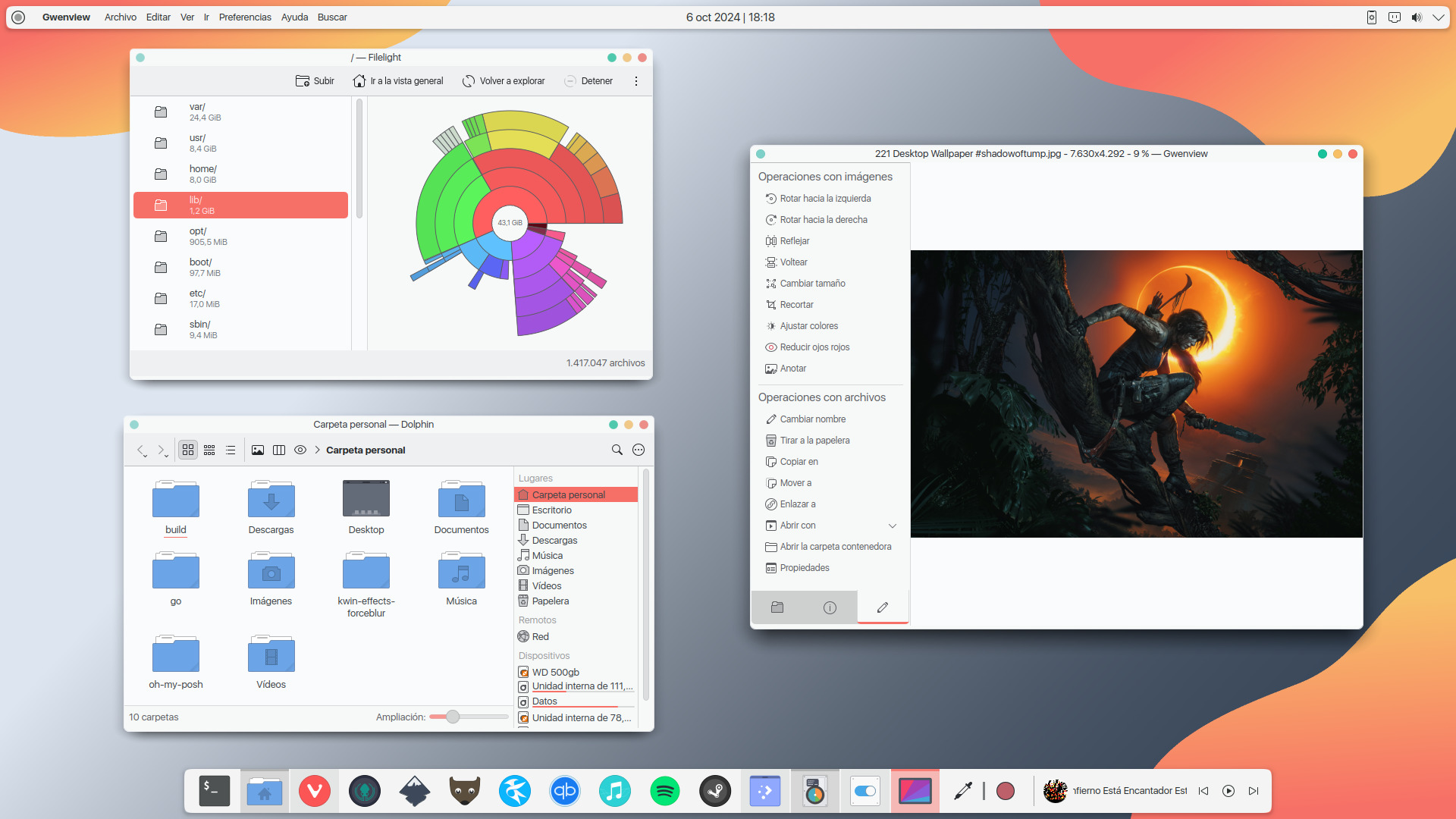
Task: Play media from dock player control
Action: tap(1228, 791)
